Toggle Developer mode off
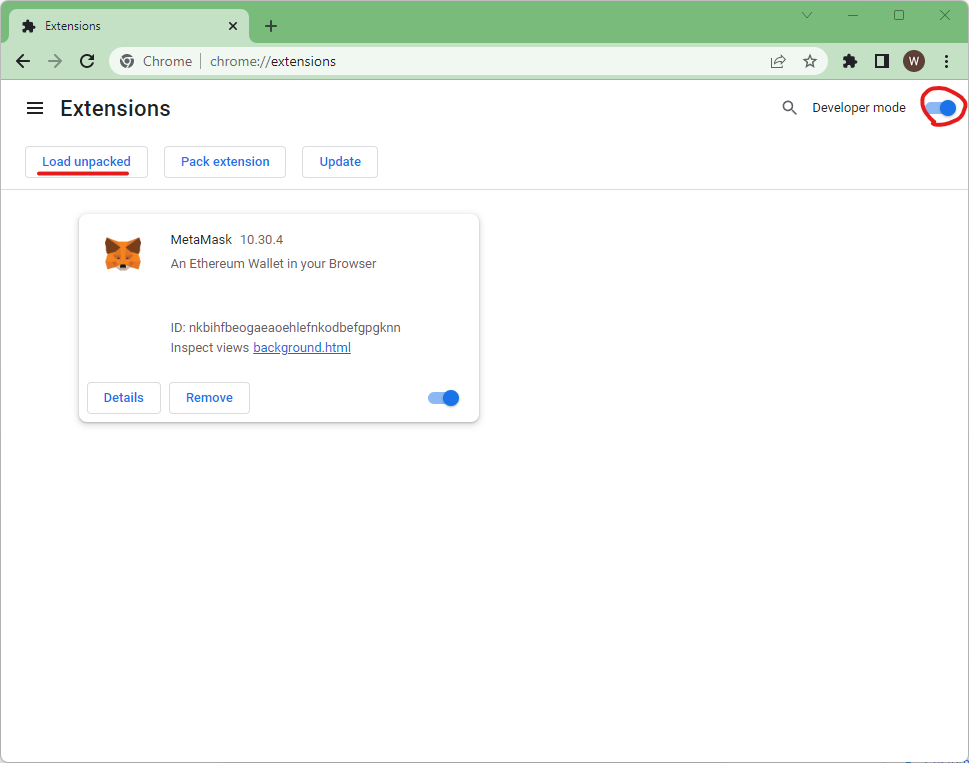 tap(940, 107)
